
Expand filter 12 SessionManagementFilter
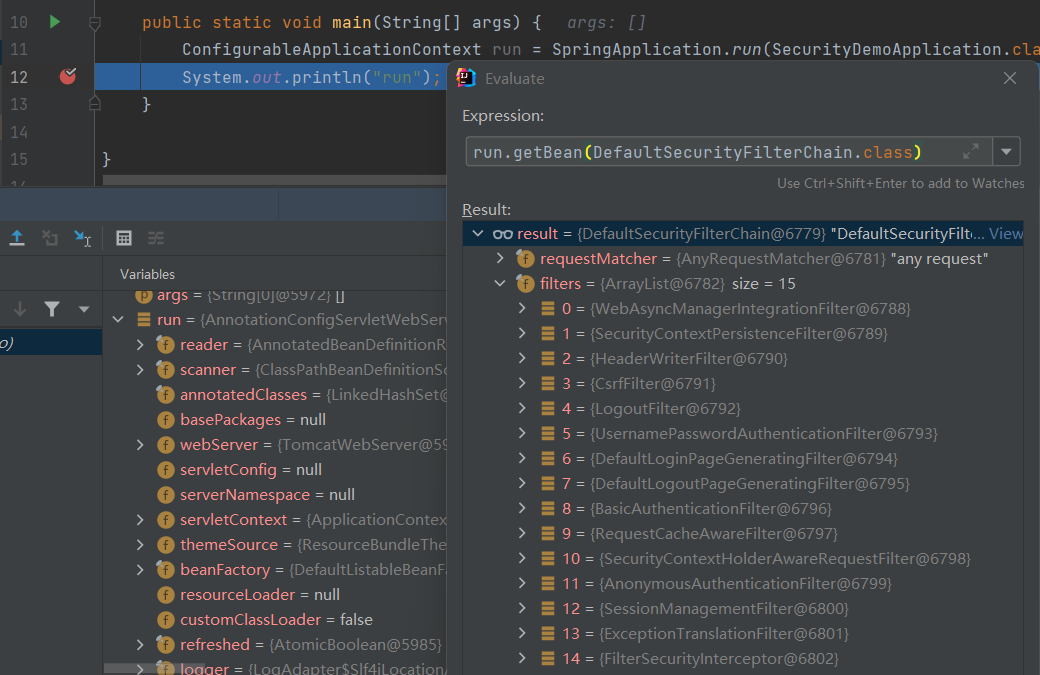pos(522,608)
